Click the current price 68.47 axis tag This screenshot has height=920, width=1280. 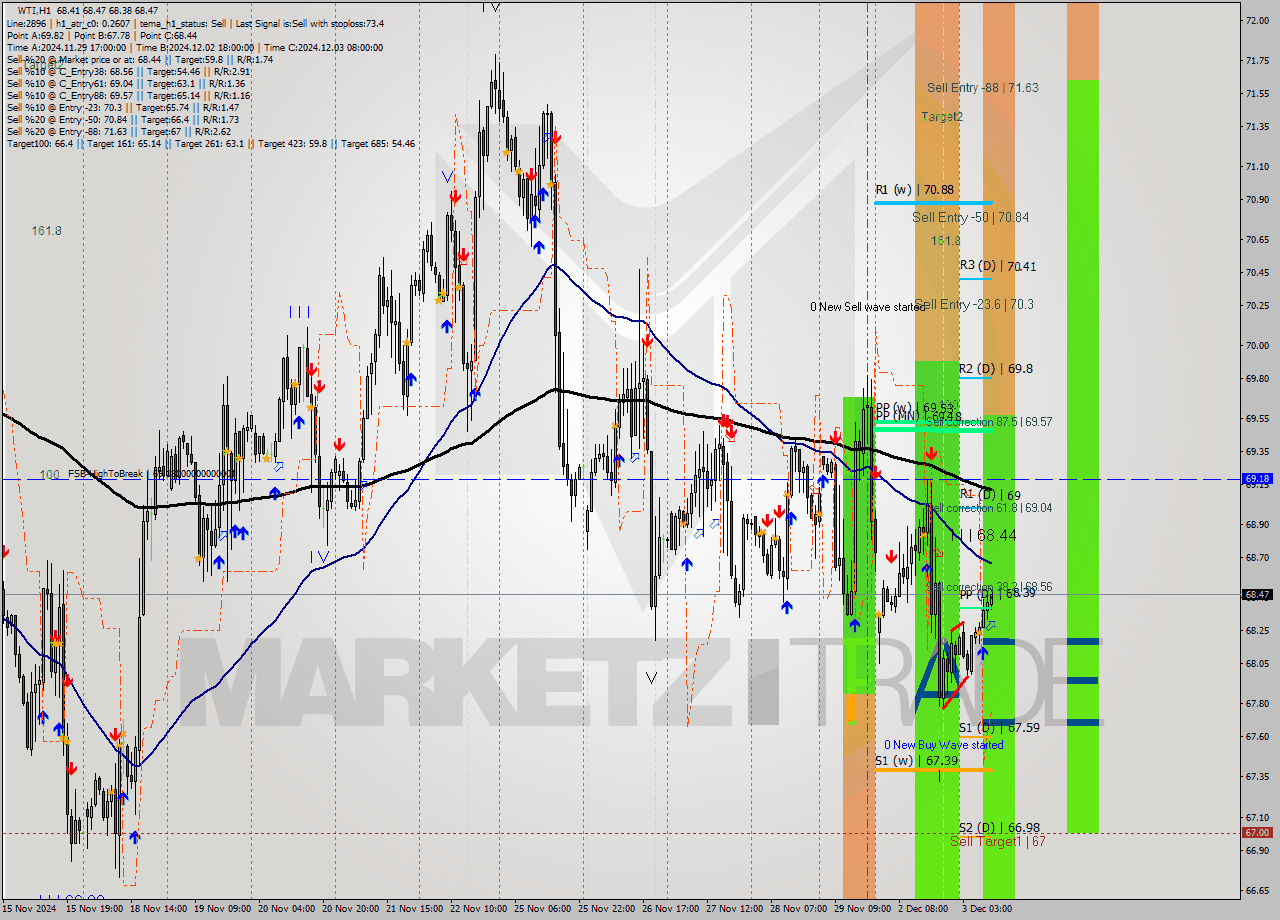tap(1257, 595)
